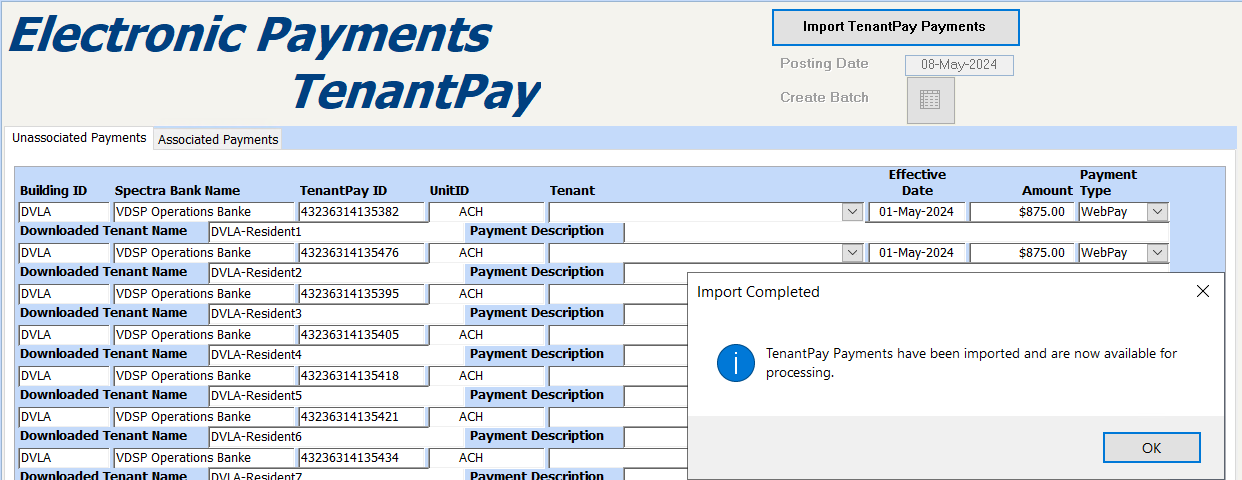Click the Create Batch grid icon
The width and height of the screenshot is (1242, 480).
[930, 100]
